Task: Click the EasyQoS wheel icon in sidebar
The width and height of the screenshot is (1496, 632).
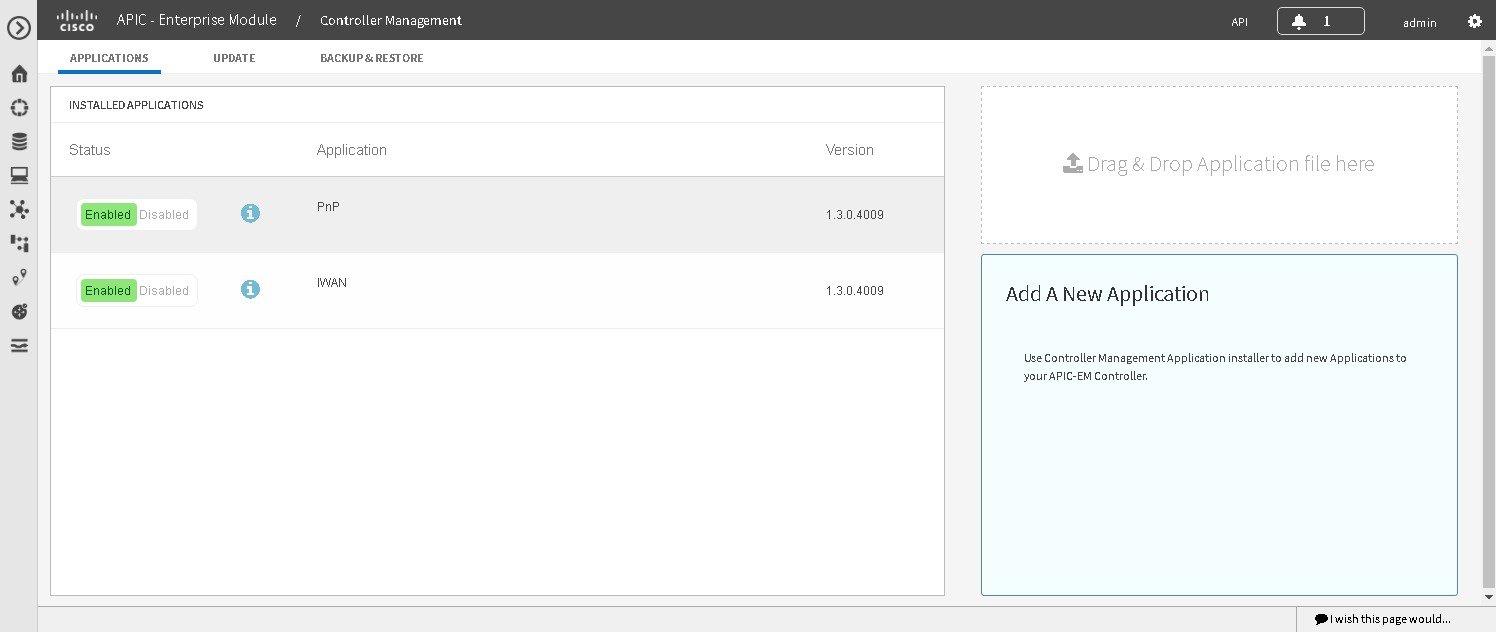Action: 18,311
